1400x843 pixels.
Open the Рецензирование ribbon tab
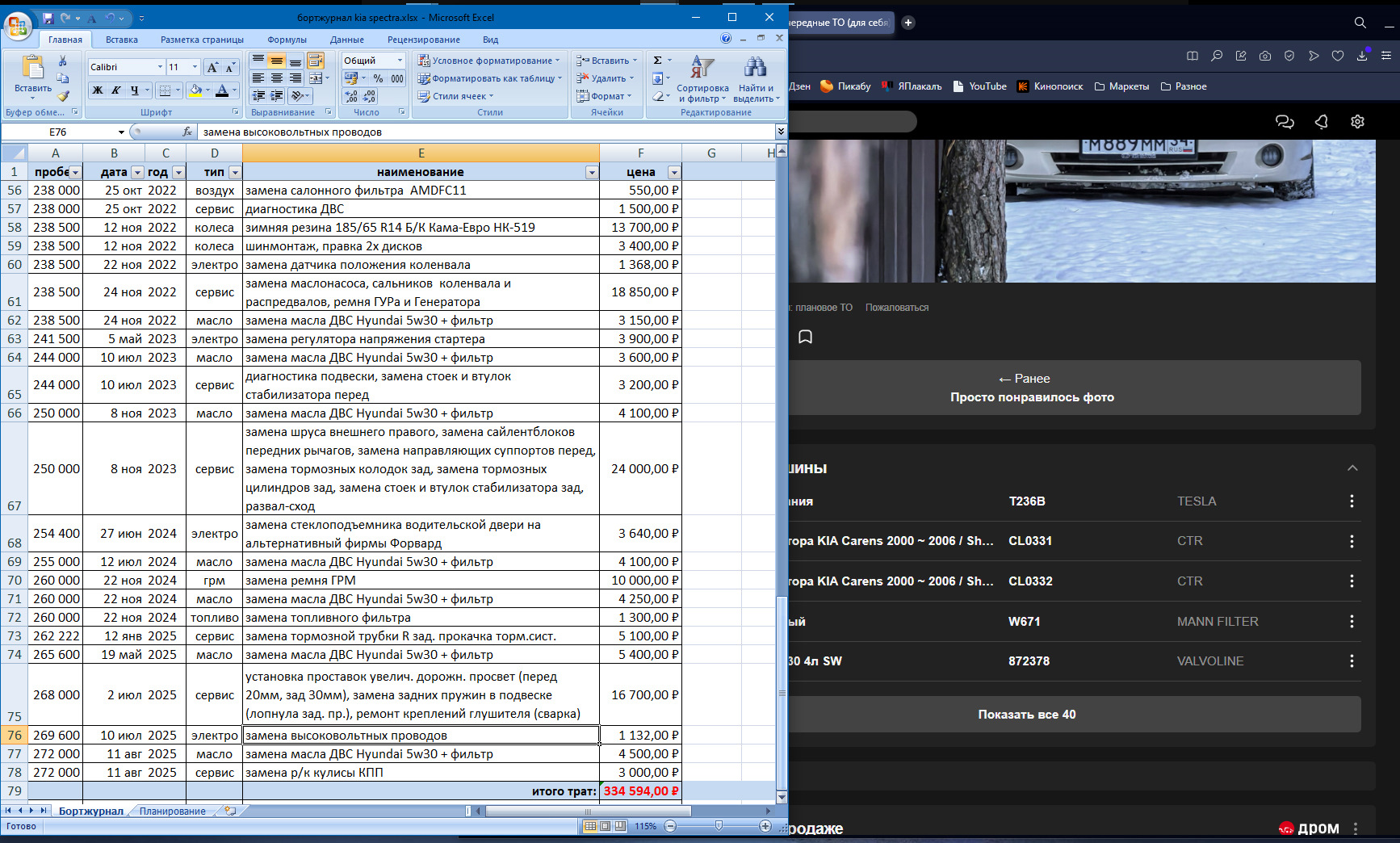pyautogui.click(x=424, y=40)
